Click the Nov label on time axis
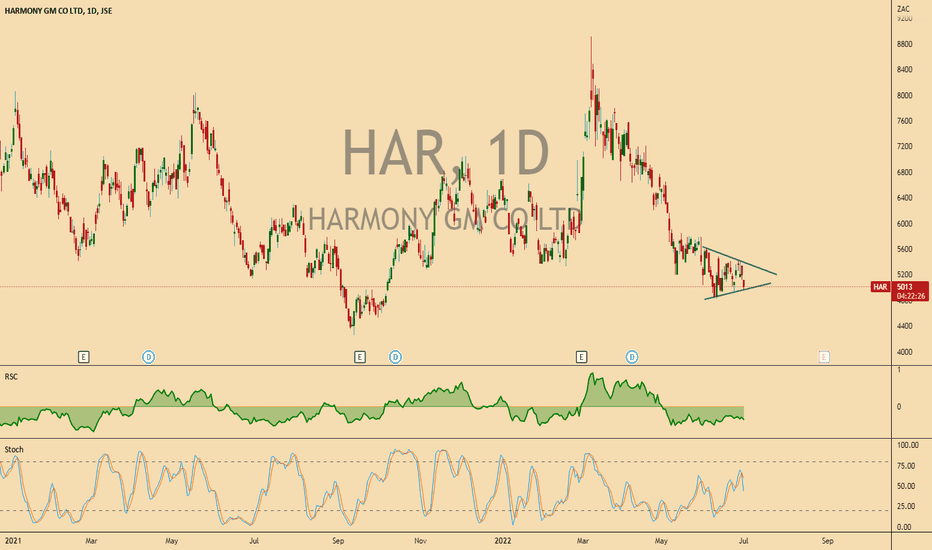Image resolution: width=932 pixels, height=550 pixels. [420, 540]
